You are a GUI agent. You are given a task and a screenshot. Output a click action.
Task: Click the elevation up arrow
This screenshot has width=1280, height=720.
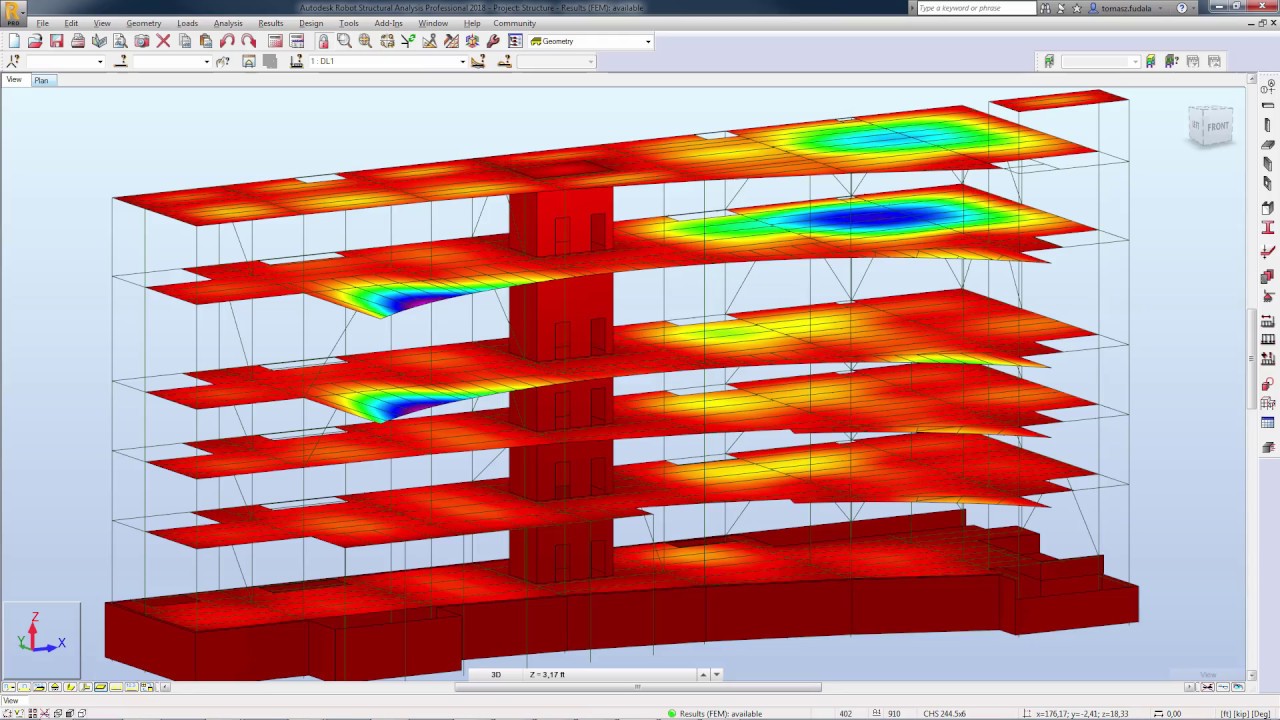click(703, 675)
